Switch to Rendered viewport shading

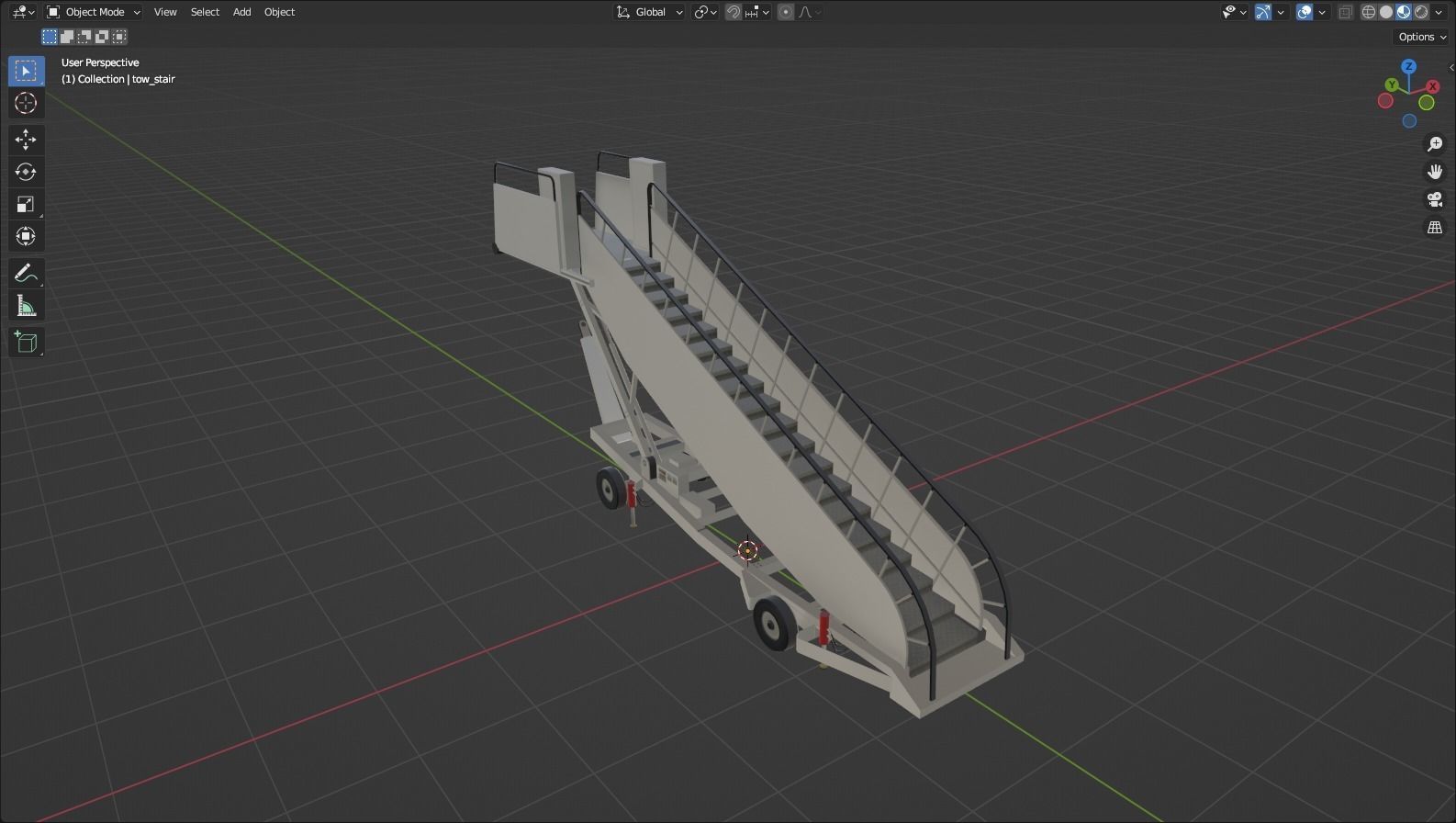pos(1421,12)
